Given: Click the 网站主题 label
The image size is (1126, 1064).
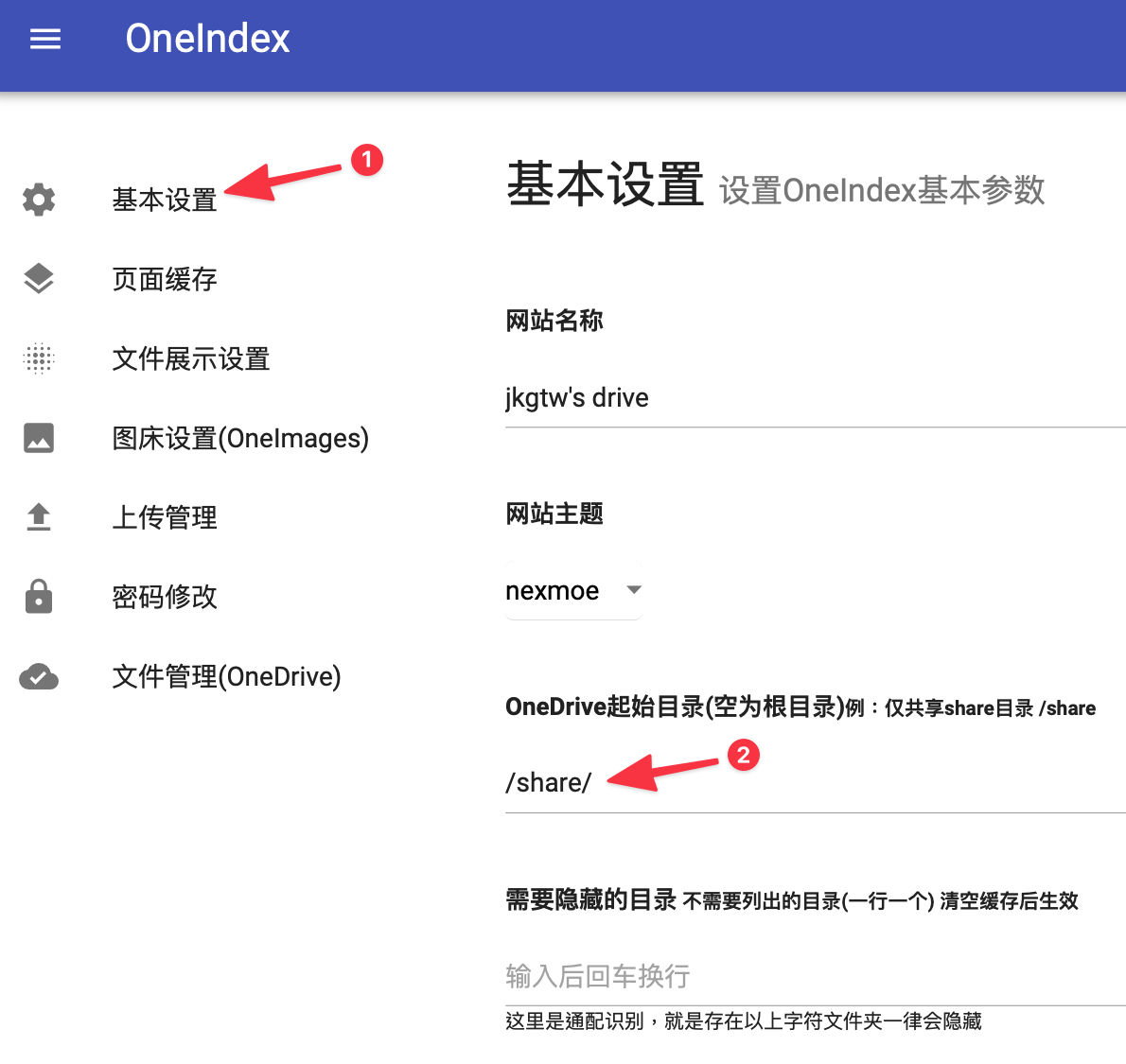Looking at the screenshot, I should coord(554,514).
